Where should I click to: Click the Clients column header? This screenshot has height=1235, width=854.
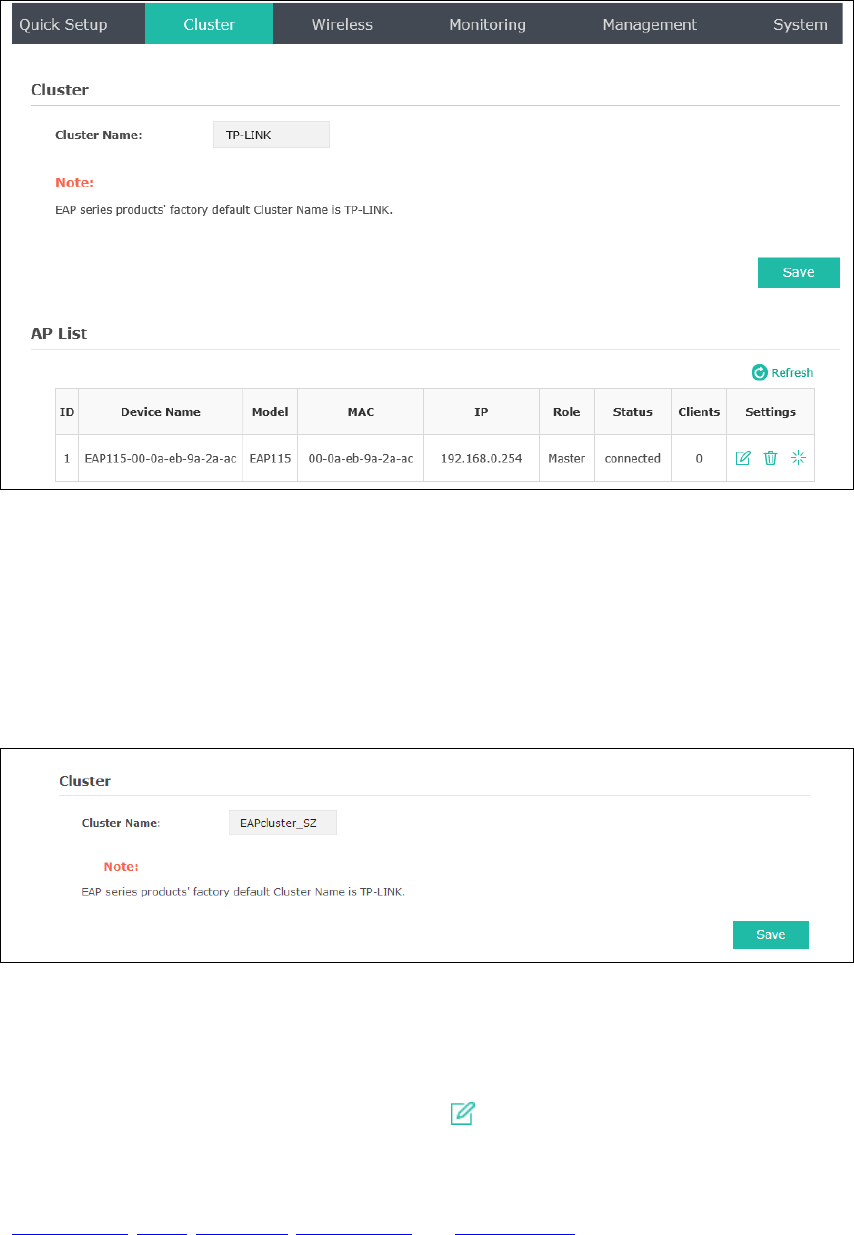click(x=699, y=412)
